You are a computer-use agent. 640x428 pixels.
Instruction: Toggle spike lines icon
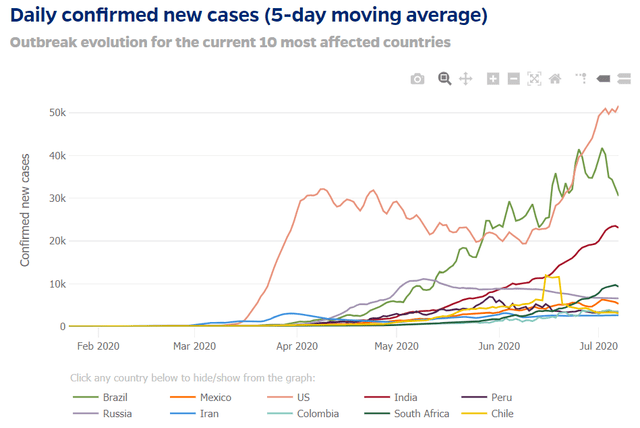(x=582, y=78)
